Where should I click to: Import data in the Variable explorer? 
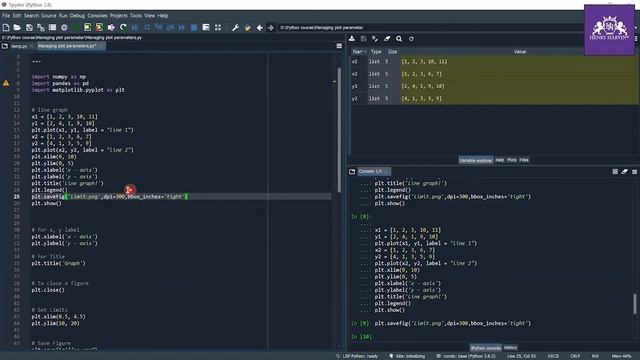(351, 39)
